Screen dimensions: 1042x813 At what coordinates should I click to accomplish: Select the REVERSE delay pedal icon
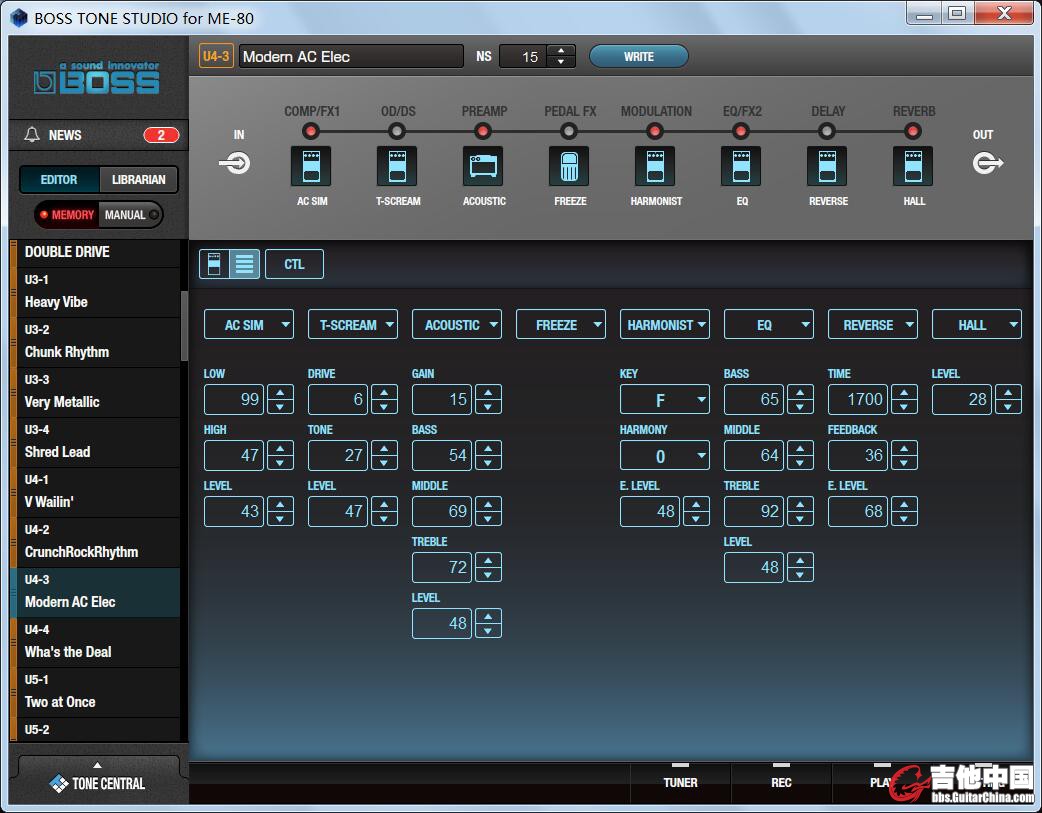[827, 166]
